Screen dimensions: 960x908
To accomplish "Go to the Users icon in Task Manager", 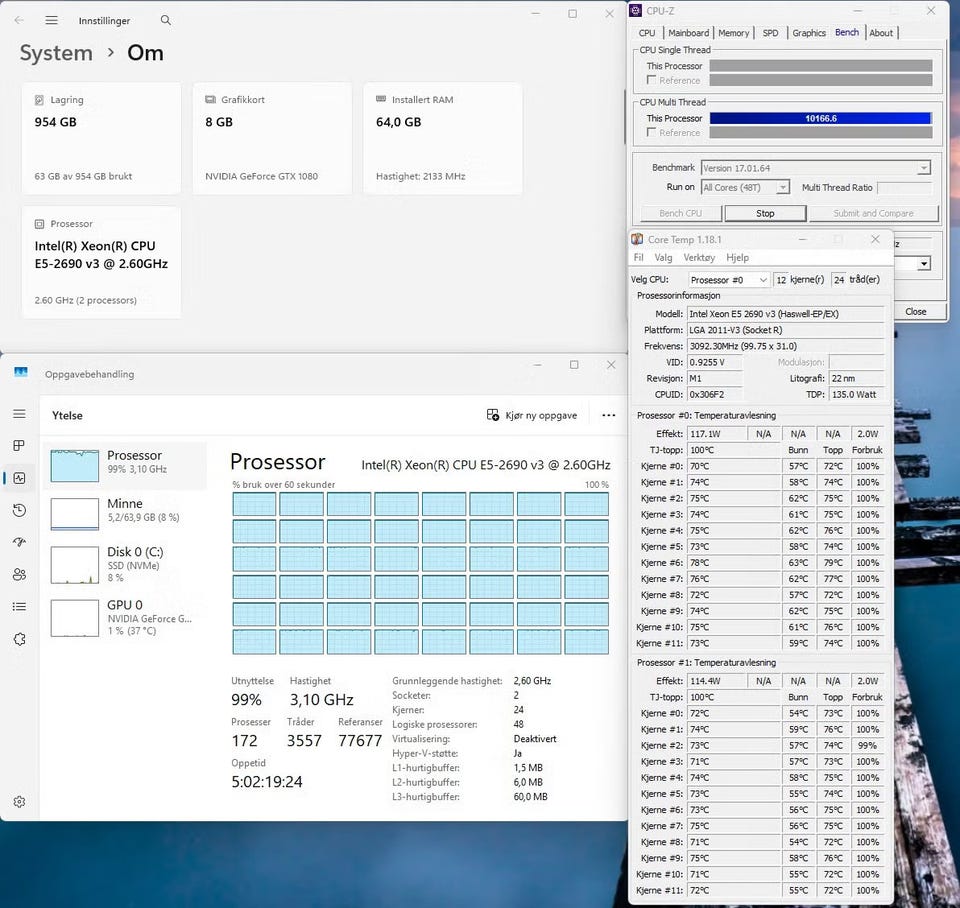I will [x=20, y=574].
